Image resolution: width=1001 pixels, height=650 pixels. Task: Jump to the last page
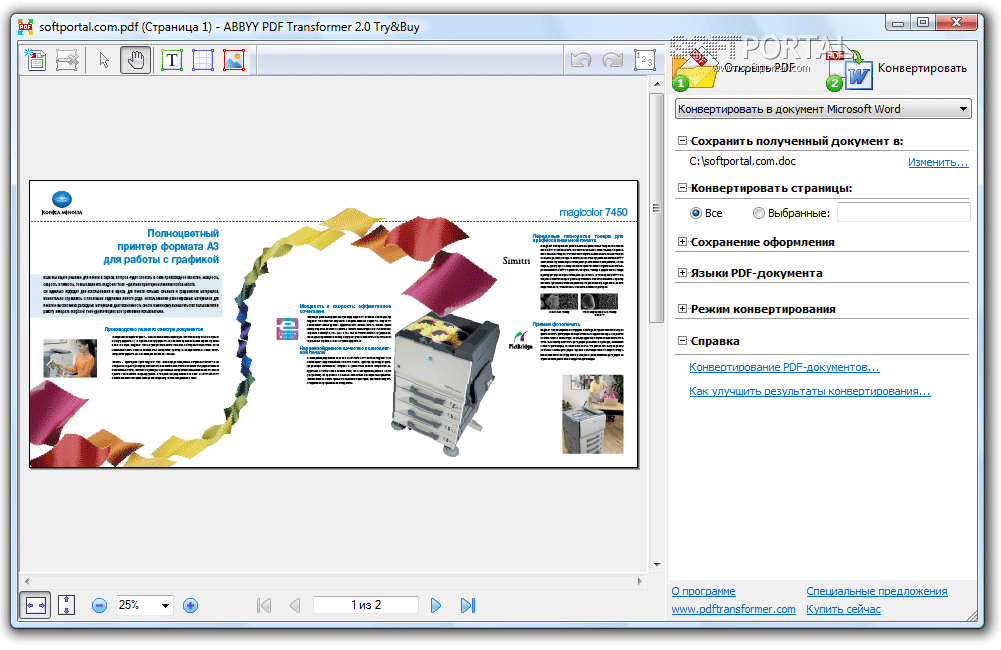[468, 605]
